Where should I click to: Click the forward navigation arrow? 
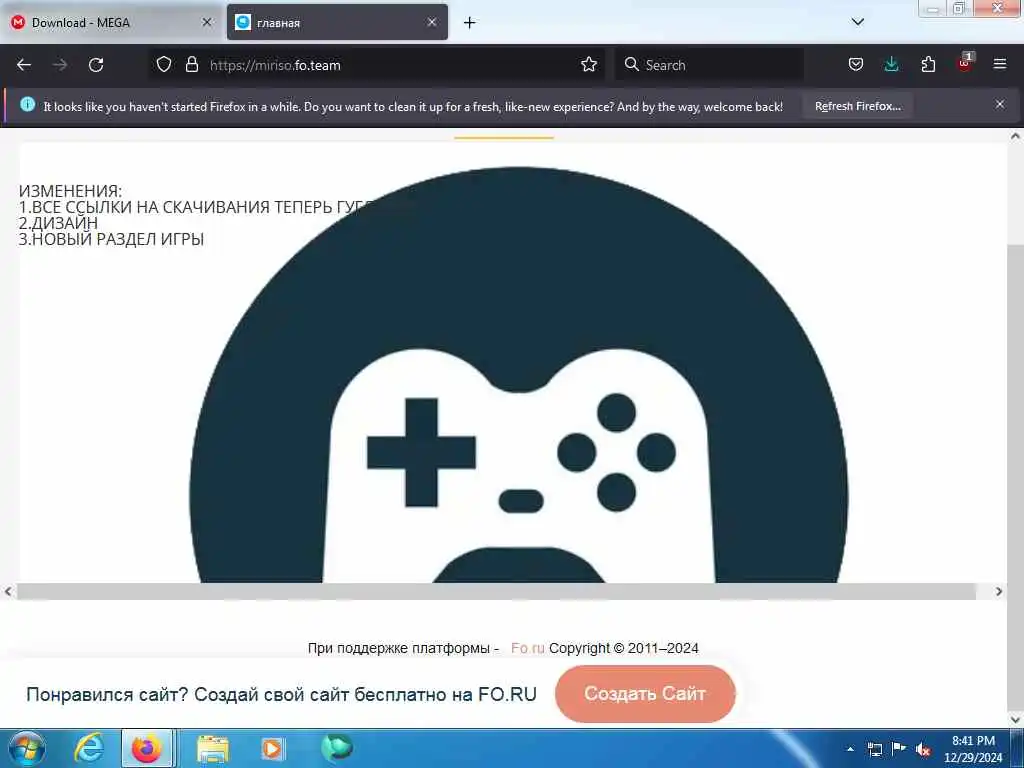pos(60,65)
